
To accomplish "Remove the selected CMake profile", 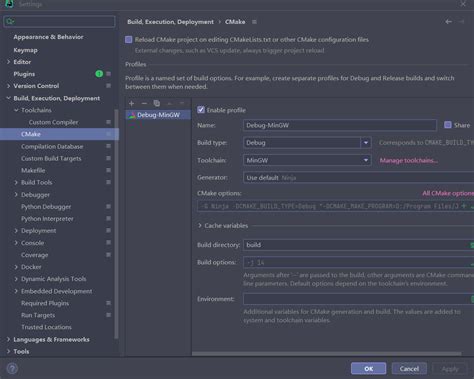I will (x=144, y=103).
